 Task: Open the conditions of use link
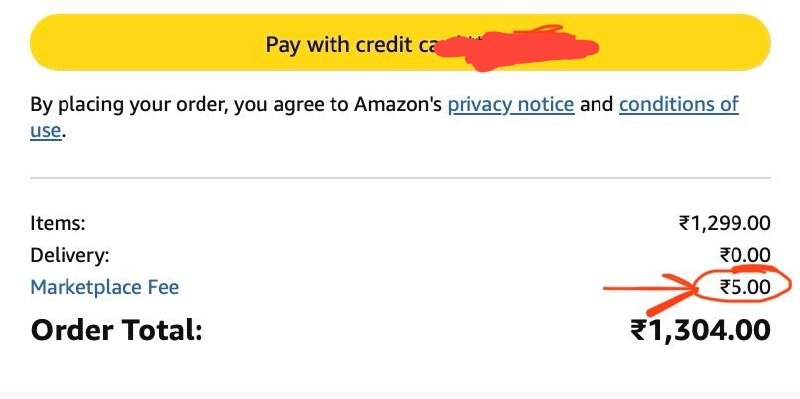pyautogui.click(x=679, y=104)
